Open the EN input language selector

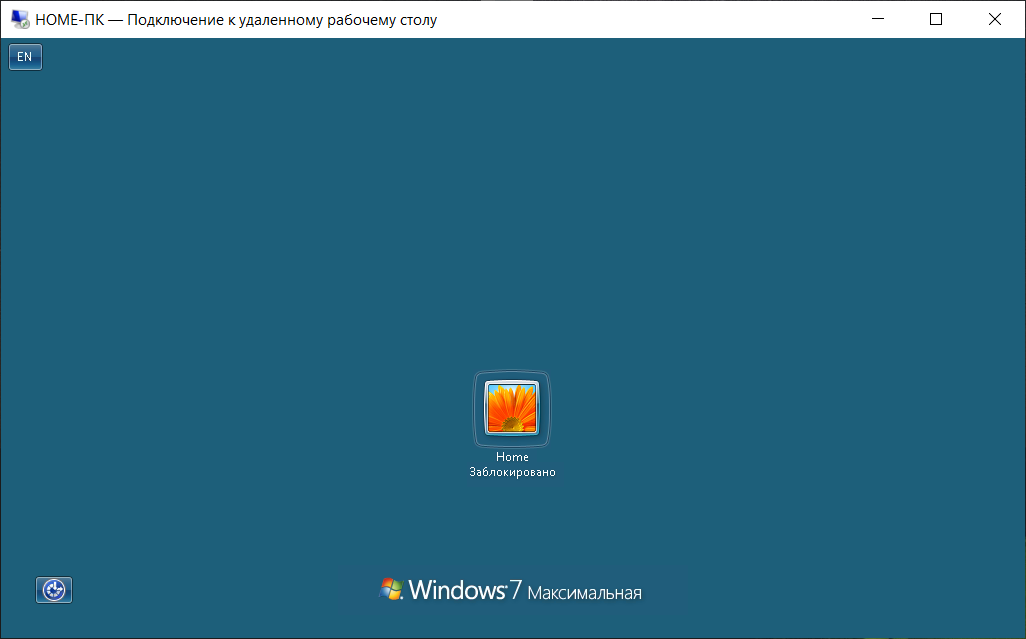(26, 57)
